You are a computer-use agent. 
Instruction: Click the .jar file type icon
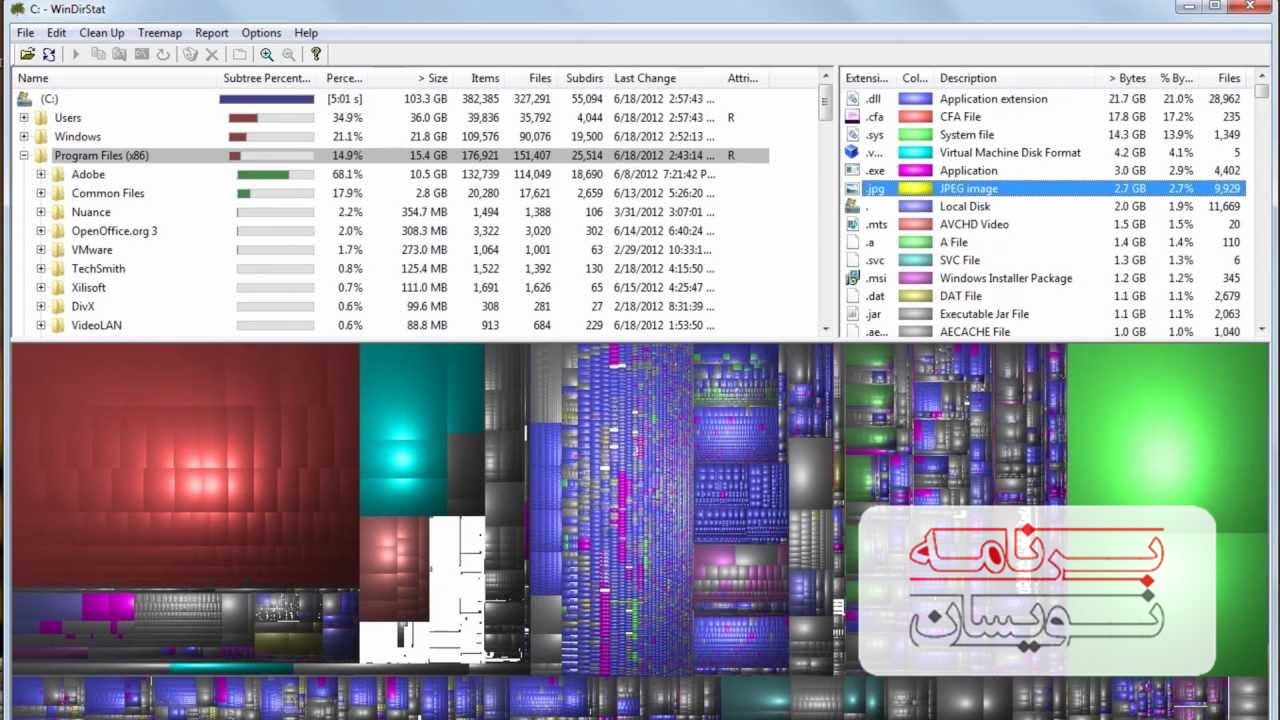coord(852,314)
